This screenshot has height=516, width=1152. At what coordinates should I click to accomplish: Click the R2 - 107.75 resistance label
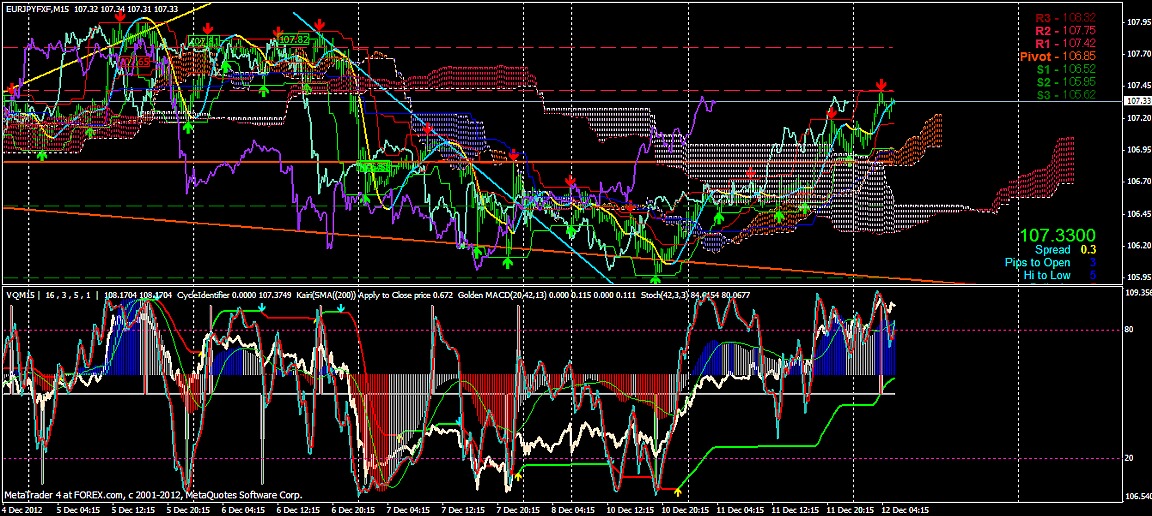(x=1065, y=30)
